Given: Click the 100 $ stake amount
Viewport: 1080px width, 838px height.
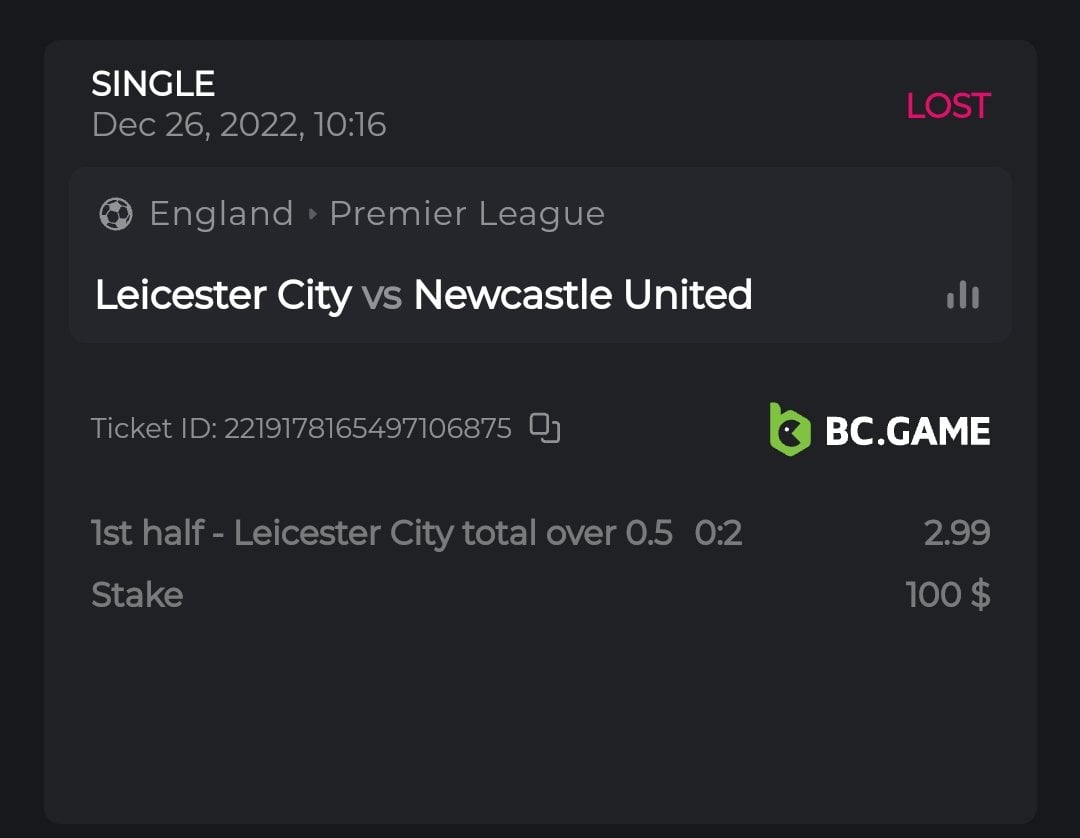Looking at the screenshot, I should tap(947, 595).
